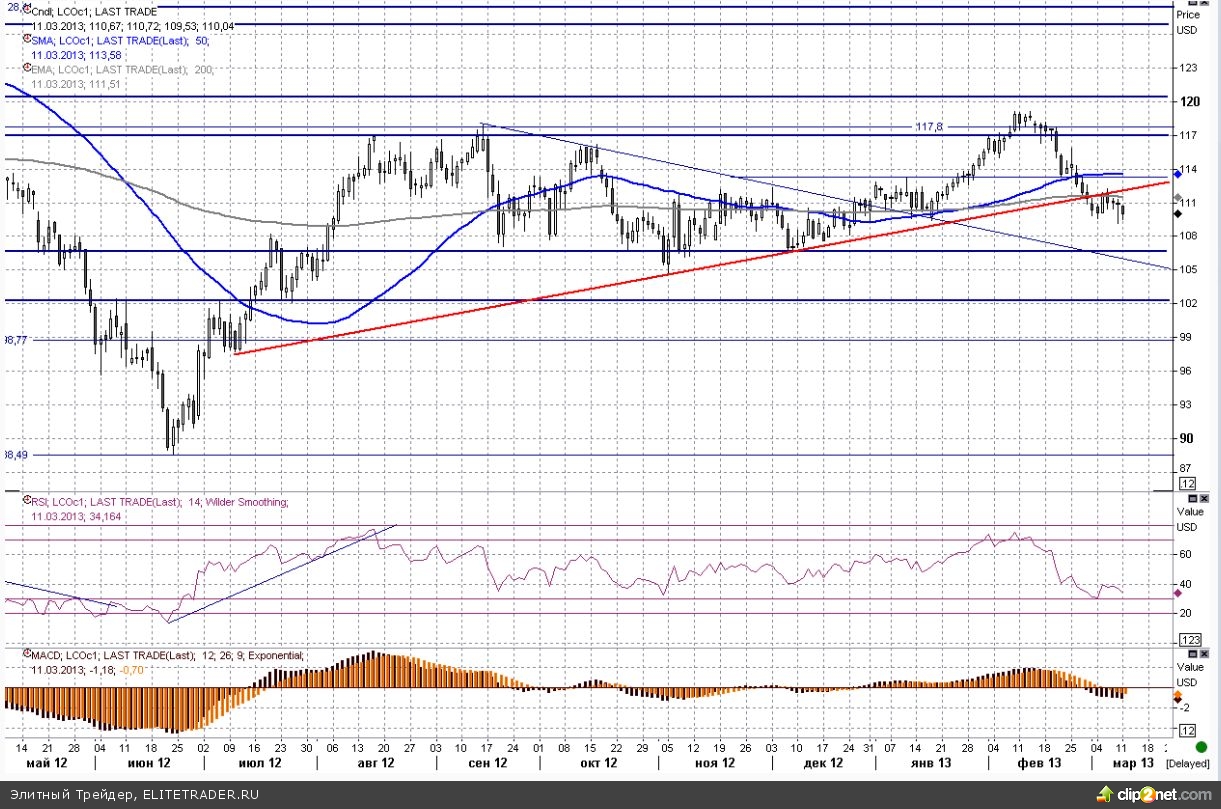Viewport: 1221px width, 809px height.
Task: Click the blue SMA diamond price marker
Action: [1177, 174]
